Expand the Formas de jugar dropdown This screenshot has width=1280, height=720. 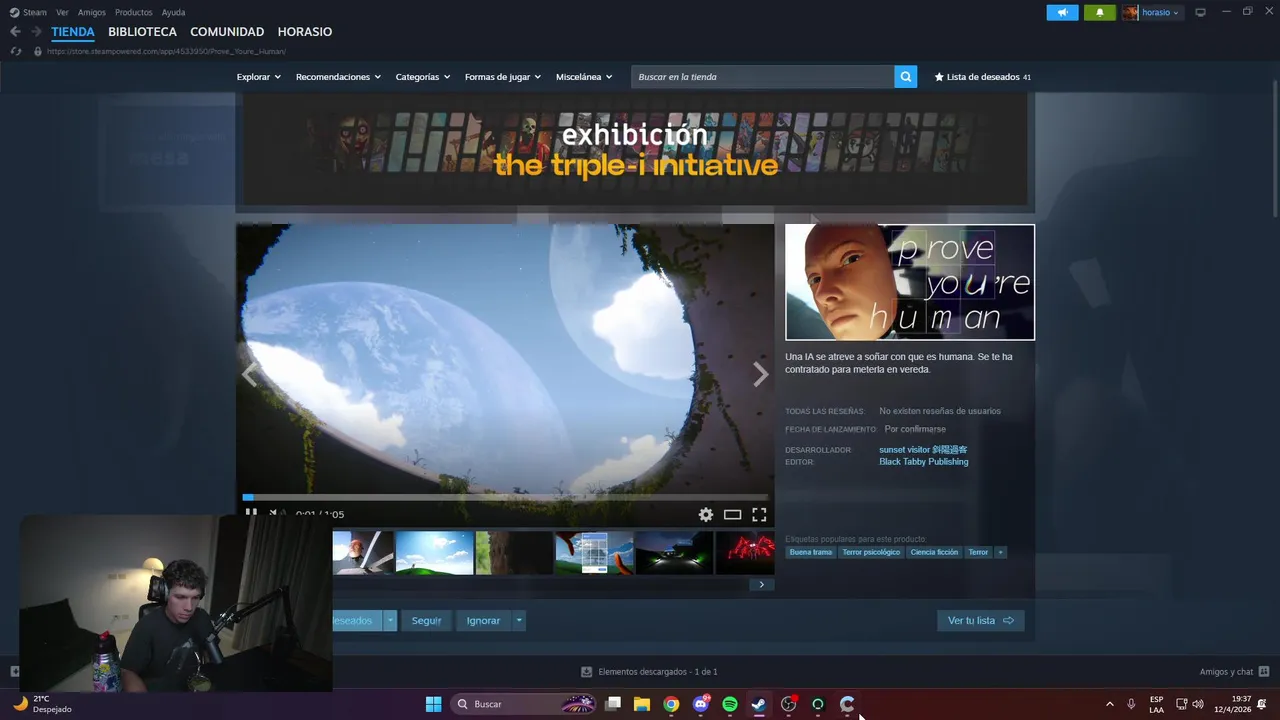click(x=502, y=77)
